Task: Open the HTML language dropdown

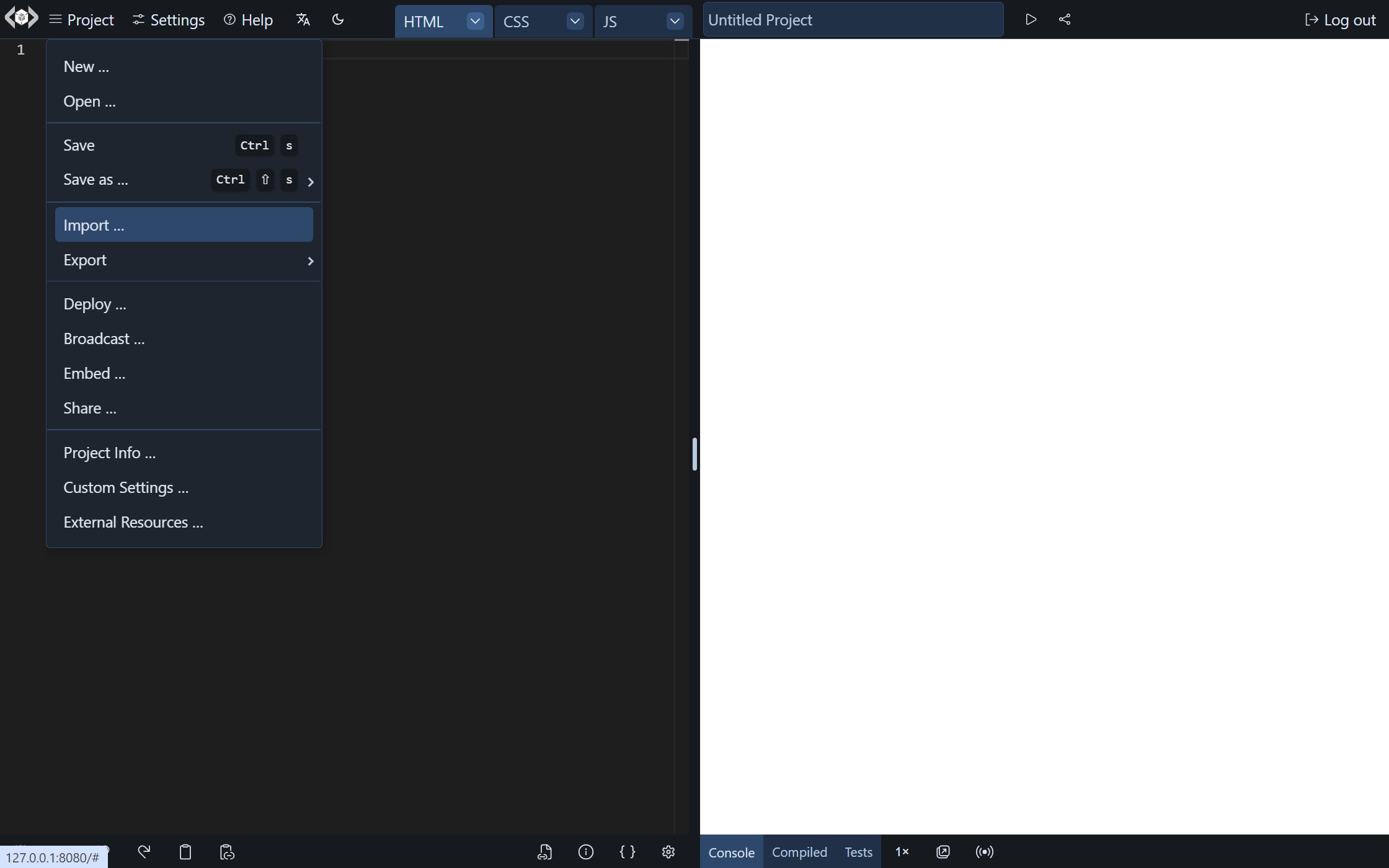Action: 475,20
